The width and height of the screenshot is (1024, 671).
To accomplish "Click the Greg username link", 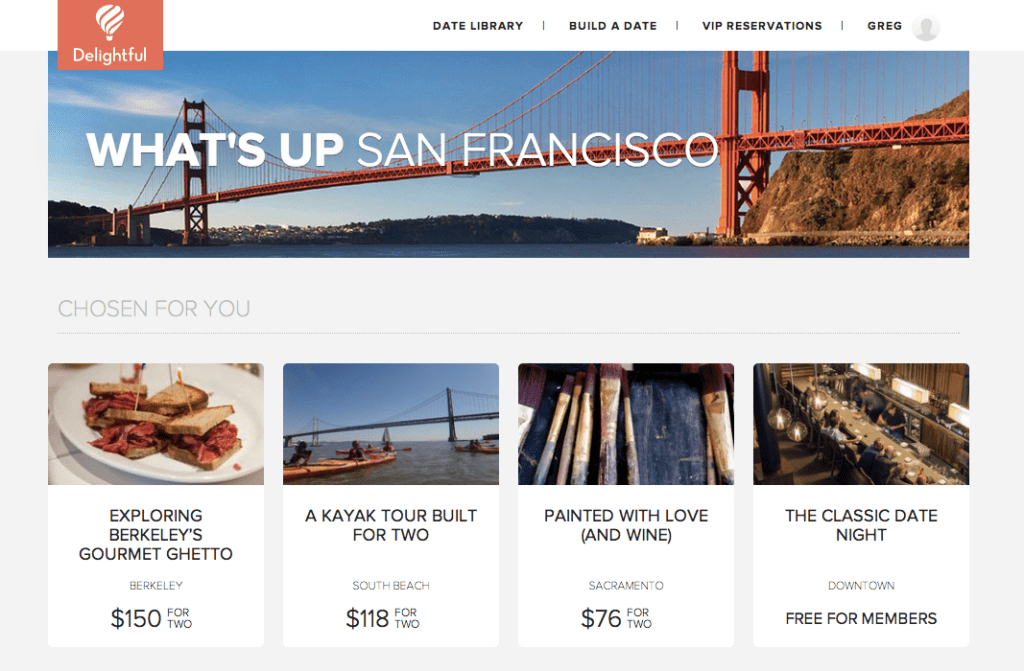I will 884,26.
